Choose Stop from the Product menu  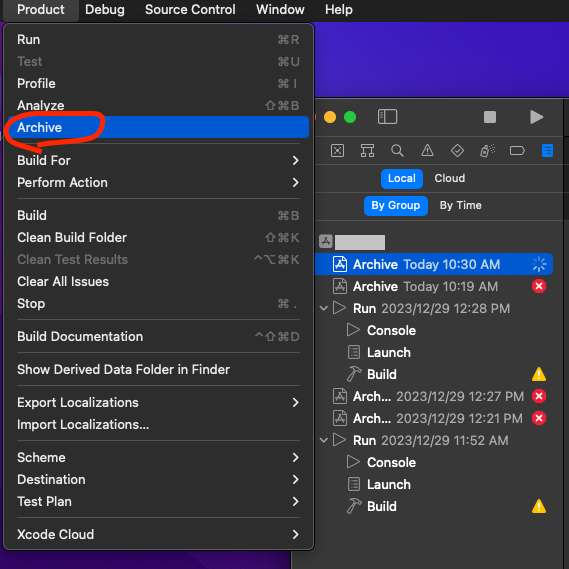pos(158,304)
